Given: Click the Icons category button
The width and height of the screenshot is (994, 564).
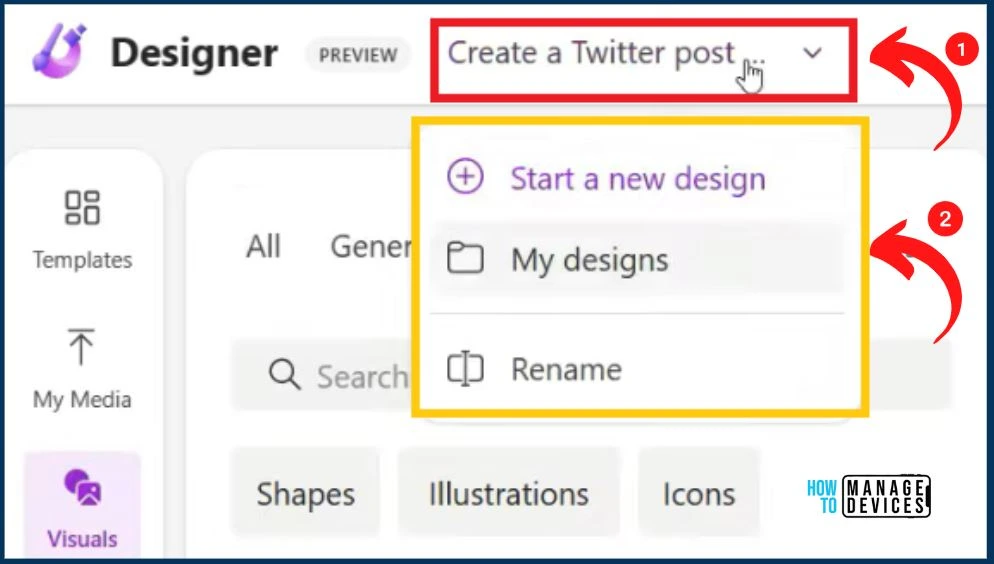Looking at the screenshot, I should 699,494.
